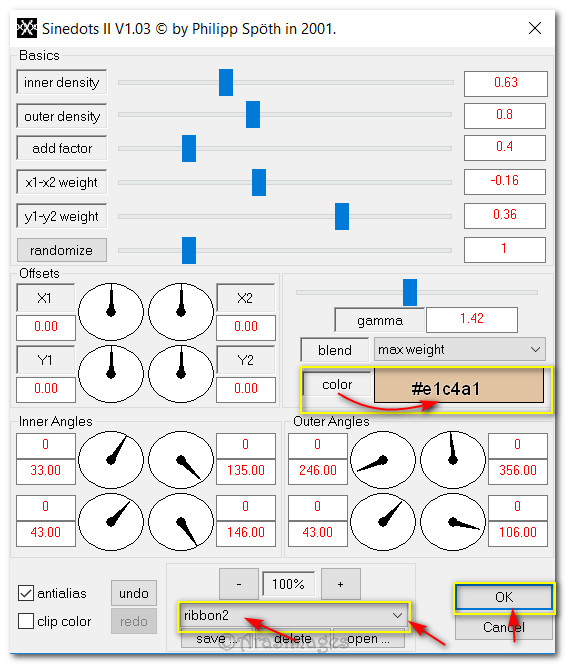Open the #e1c4a1 color swatch
The image size is (566, 665).
pyautogui.click(x=459, y=386)
